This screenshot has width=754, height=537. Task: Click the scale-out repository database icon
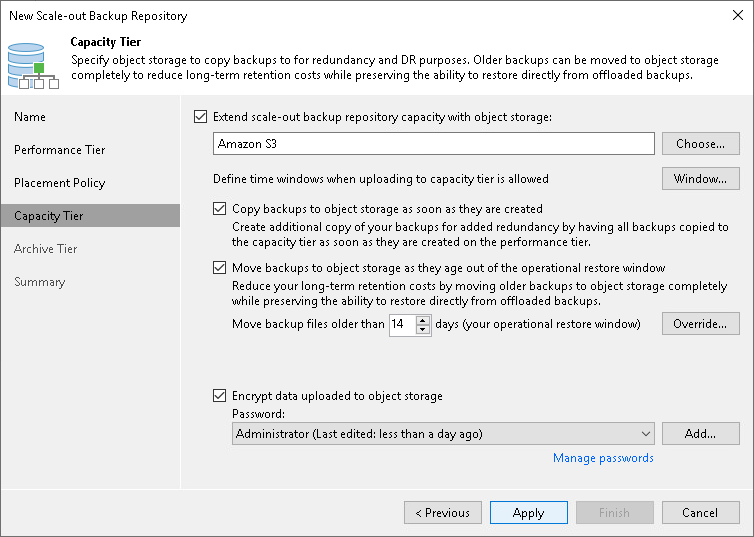[x=33, y=65]
